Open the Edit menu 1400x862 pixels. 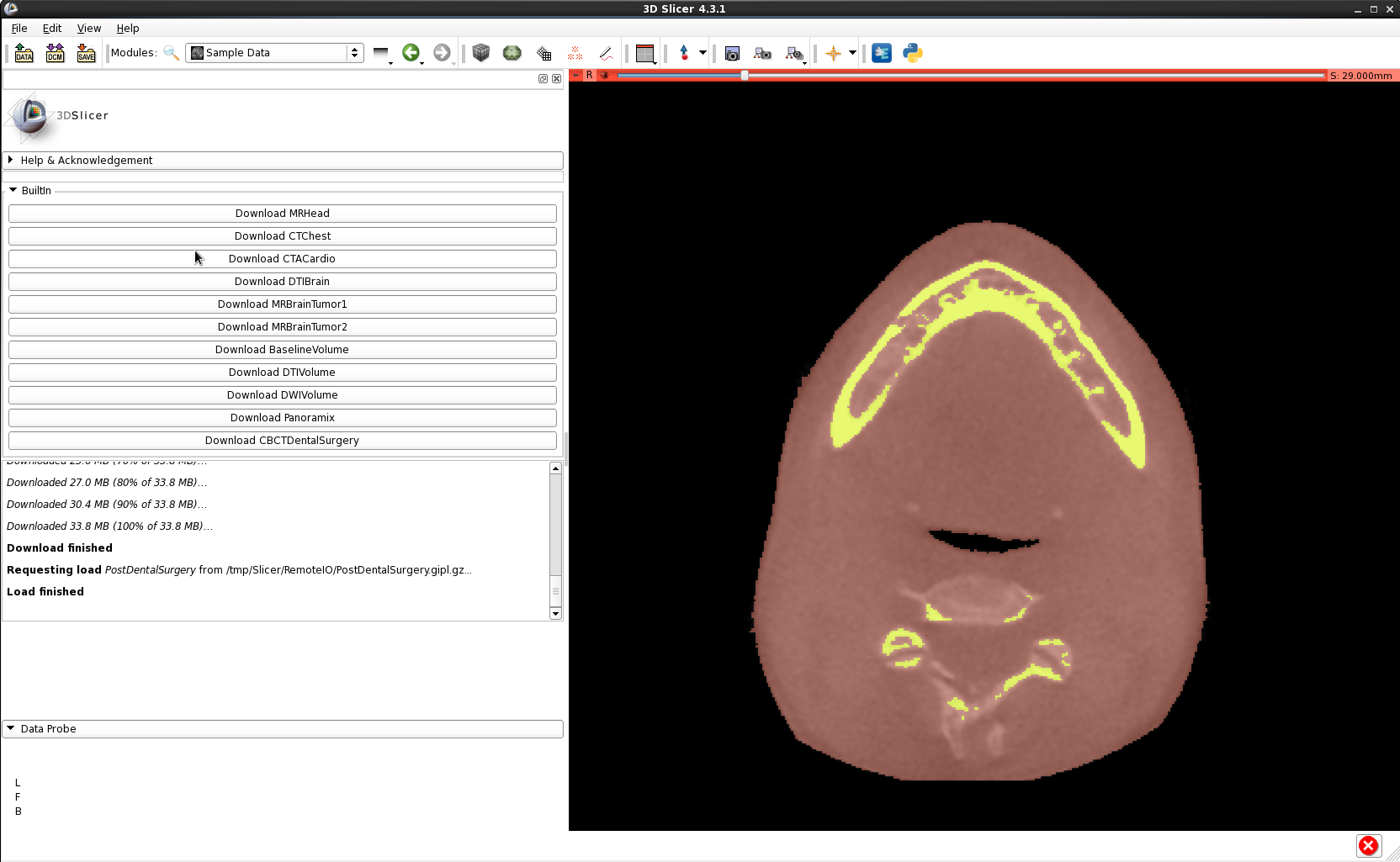pos(52,28)
